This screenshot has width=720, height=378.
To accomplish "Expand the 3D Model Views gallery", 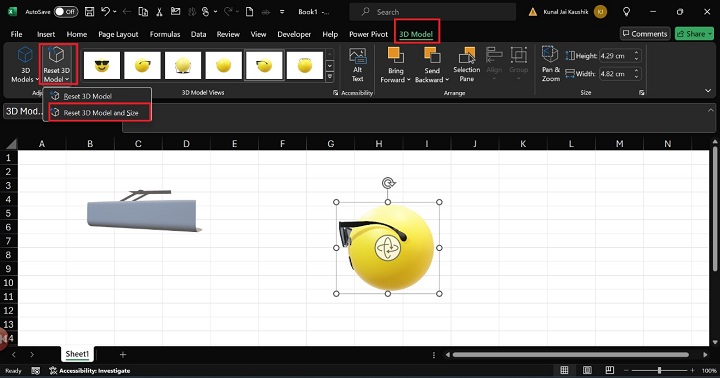I will (330, 78).
